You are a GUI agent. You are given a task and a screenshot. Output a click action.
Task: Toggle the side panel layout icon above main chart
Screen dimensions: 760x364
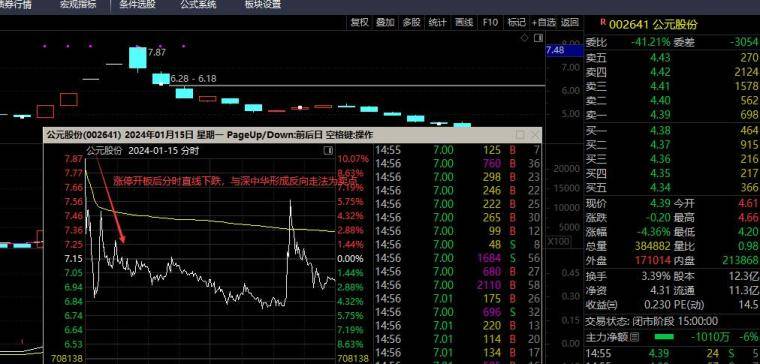(538, 38)
